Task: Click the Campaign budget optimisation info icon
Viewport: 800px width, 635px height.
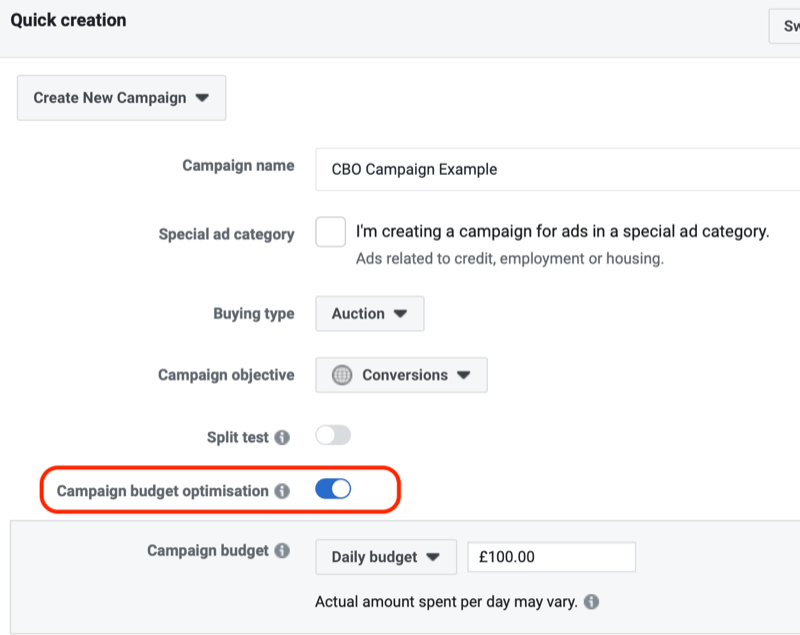Action: [282, 491]
